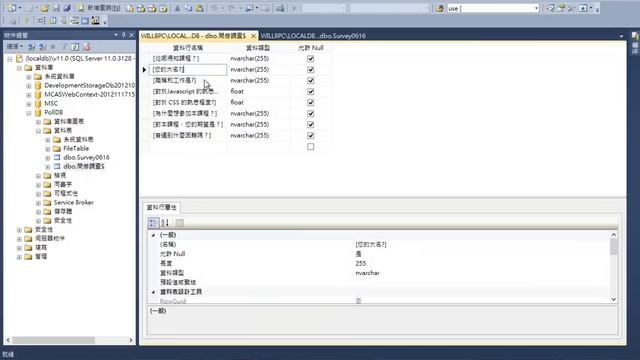The width and height of the screenshot is (640, 360).
Task: Select dbo.Survey0616 in Object Explorer tree
Action: click(86, 158)
